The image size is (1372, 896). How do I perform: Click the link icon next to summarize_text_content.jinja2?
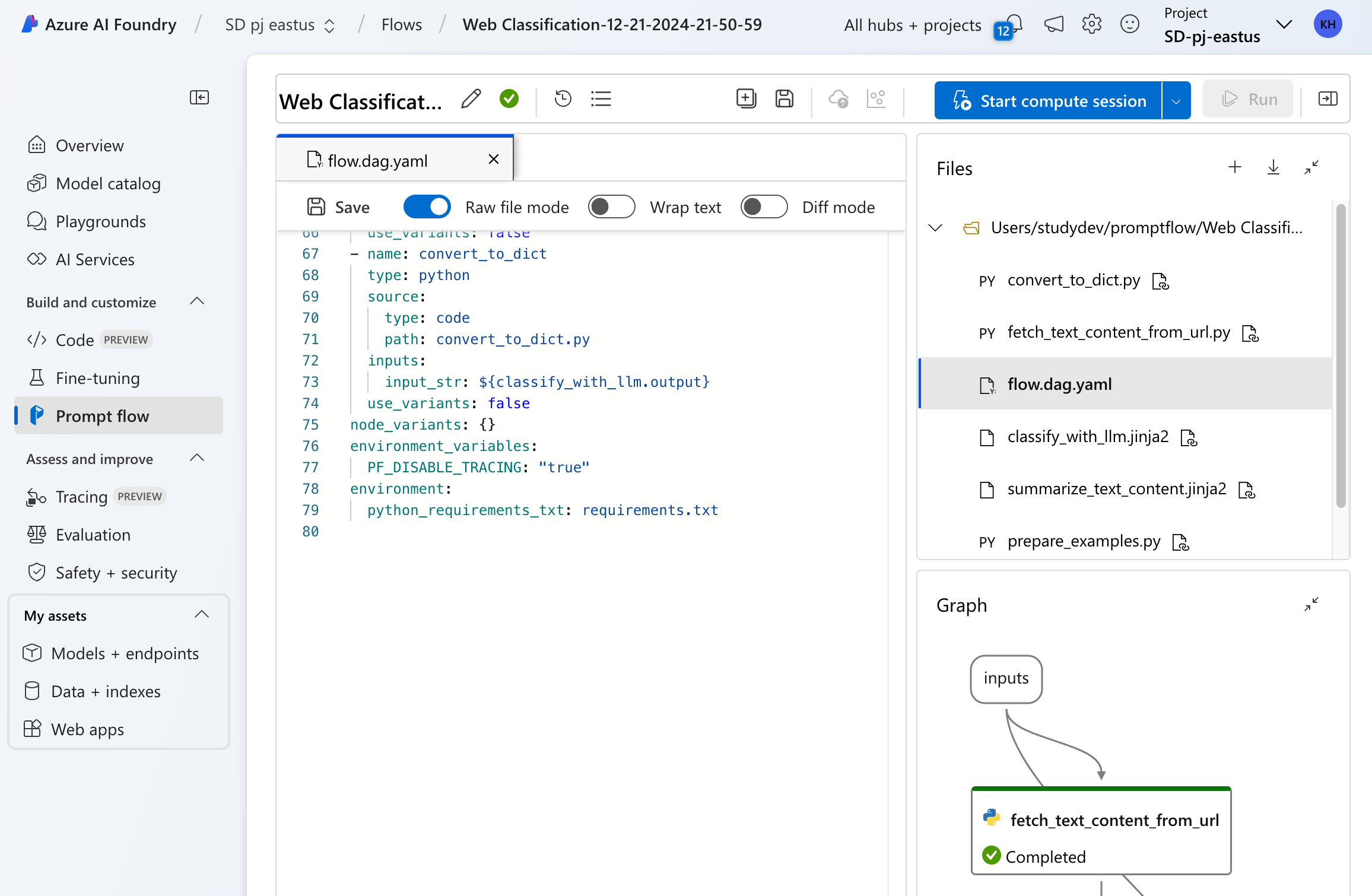click(x=1247, y=490)
